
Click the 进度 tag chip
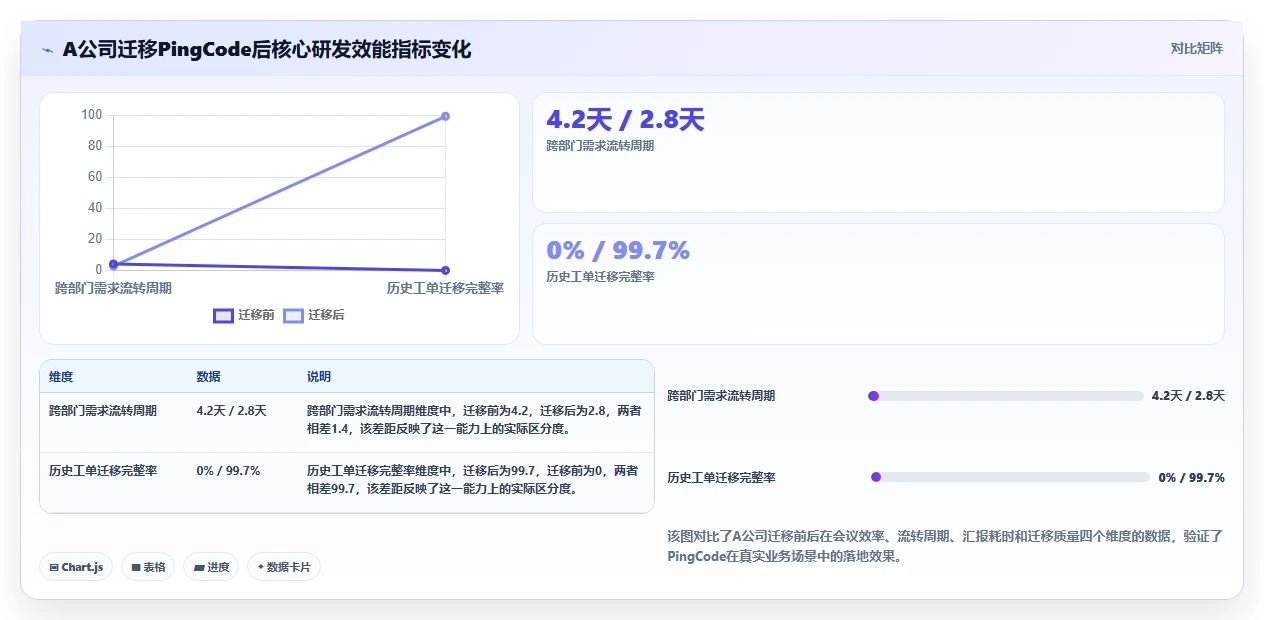211,567
